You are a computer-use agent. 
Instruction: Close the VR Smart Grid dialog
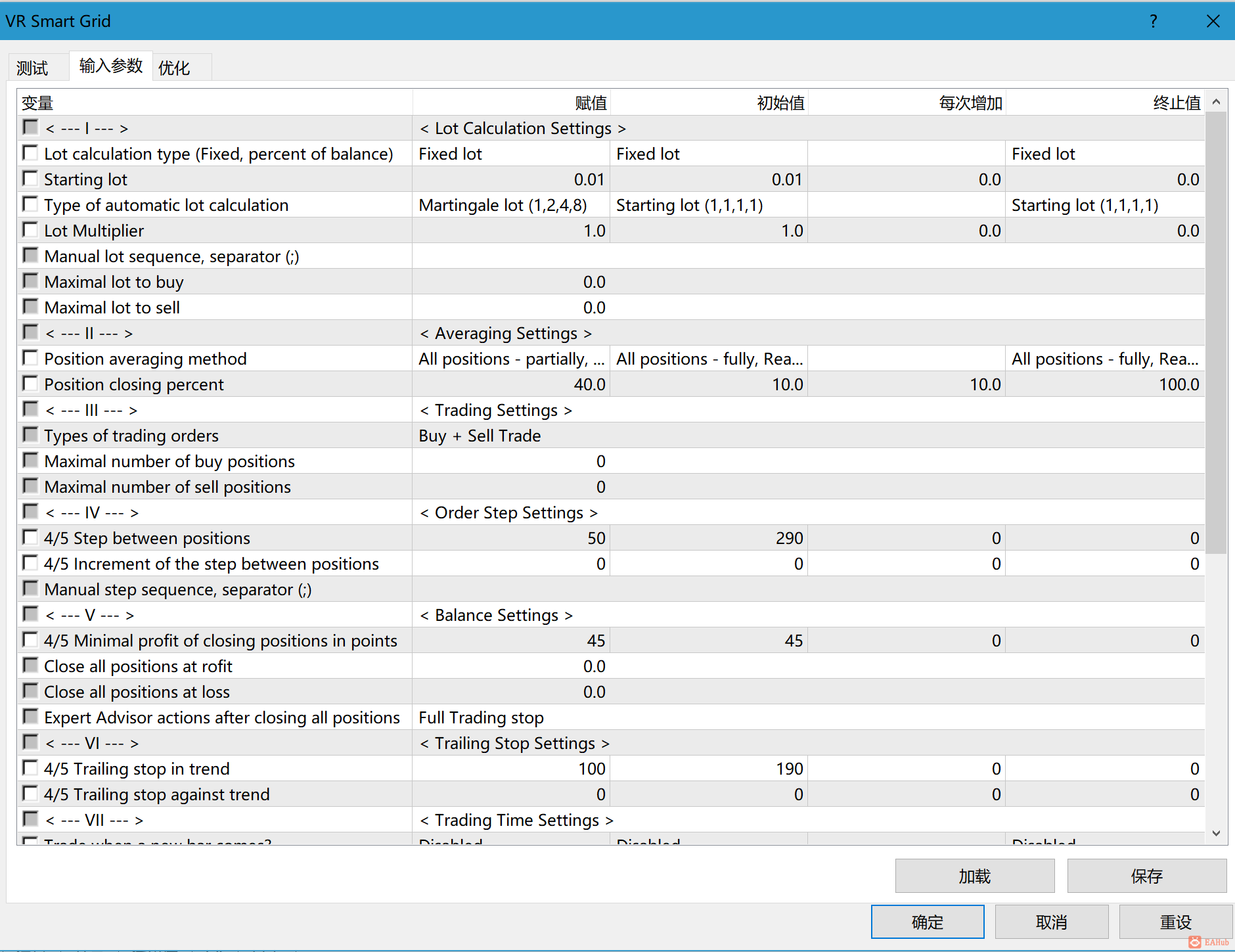(x=1213, y=21)
